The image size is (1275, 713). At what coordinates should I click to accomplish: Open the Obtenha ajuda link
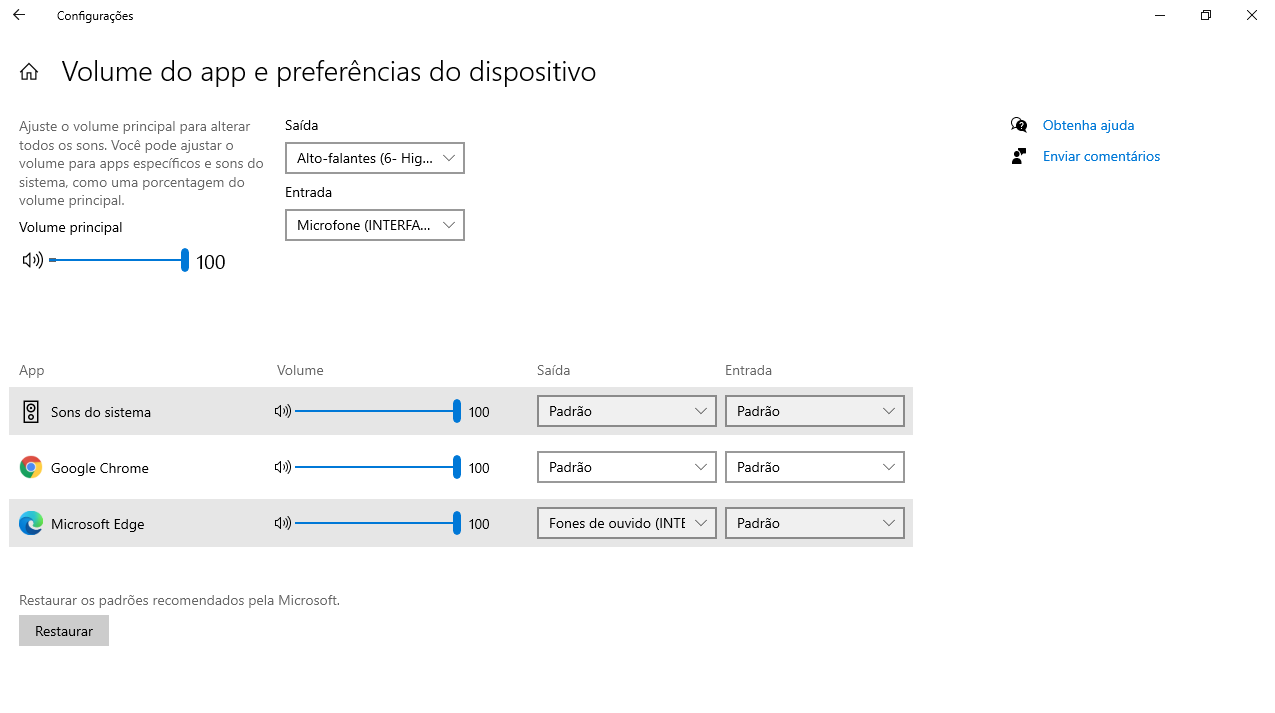(1088, 125)
